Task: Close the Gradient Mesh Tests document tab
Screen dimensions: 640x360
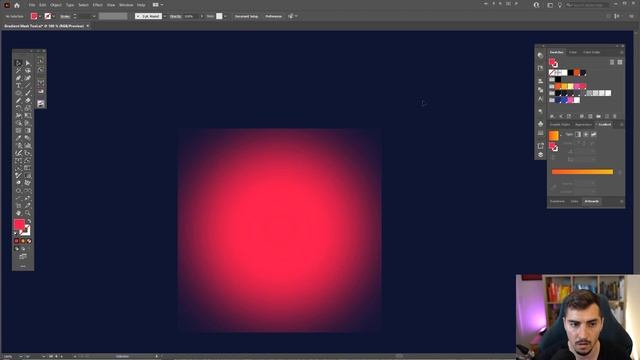Action: click(x=88, y=26)
